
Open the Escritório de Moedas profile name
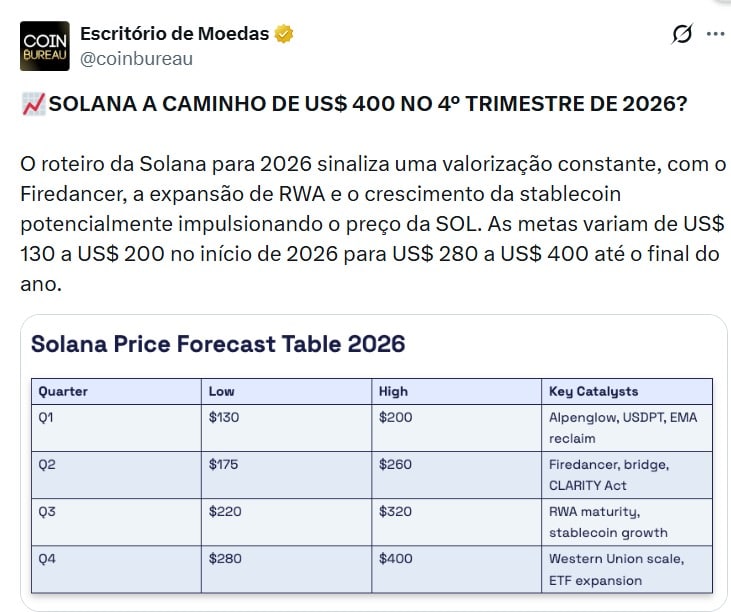[x=174, y=34]
